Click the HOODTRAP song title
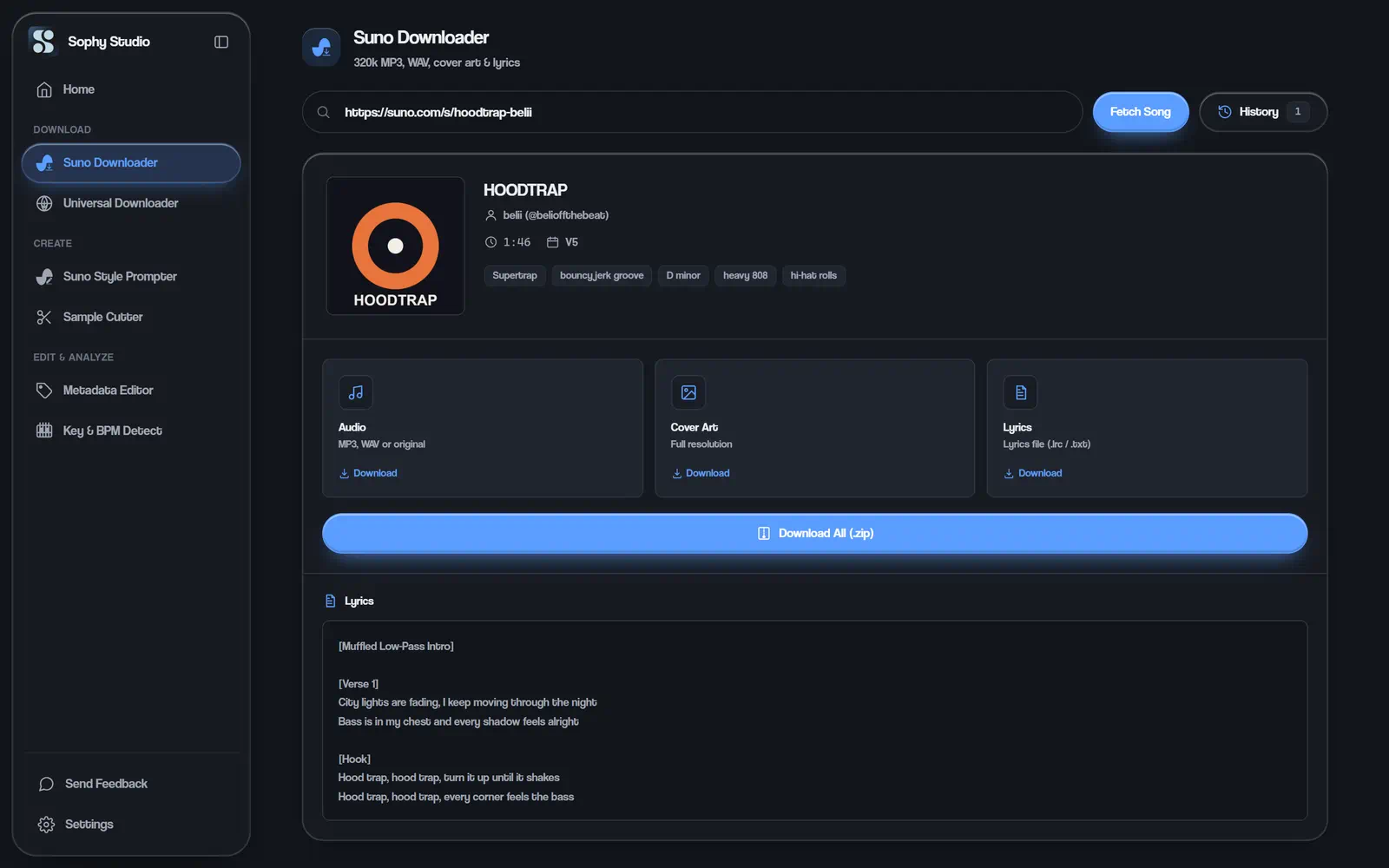Image resolution: width=1389 pixels, height=868 pixels. [x=525, y=190]
